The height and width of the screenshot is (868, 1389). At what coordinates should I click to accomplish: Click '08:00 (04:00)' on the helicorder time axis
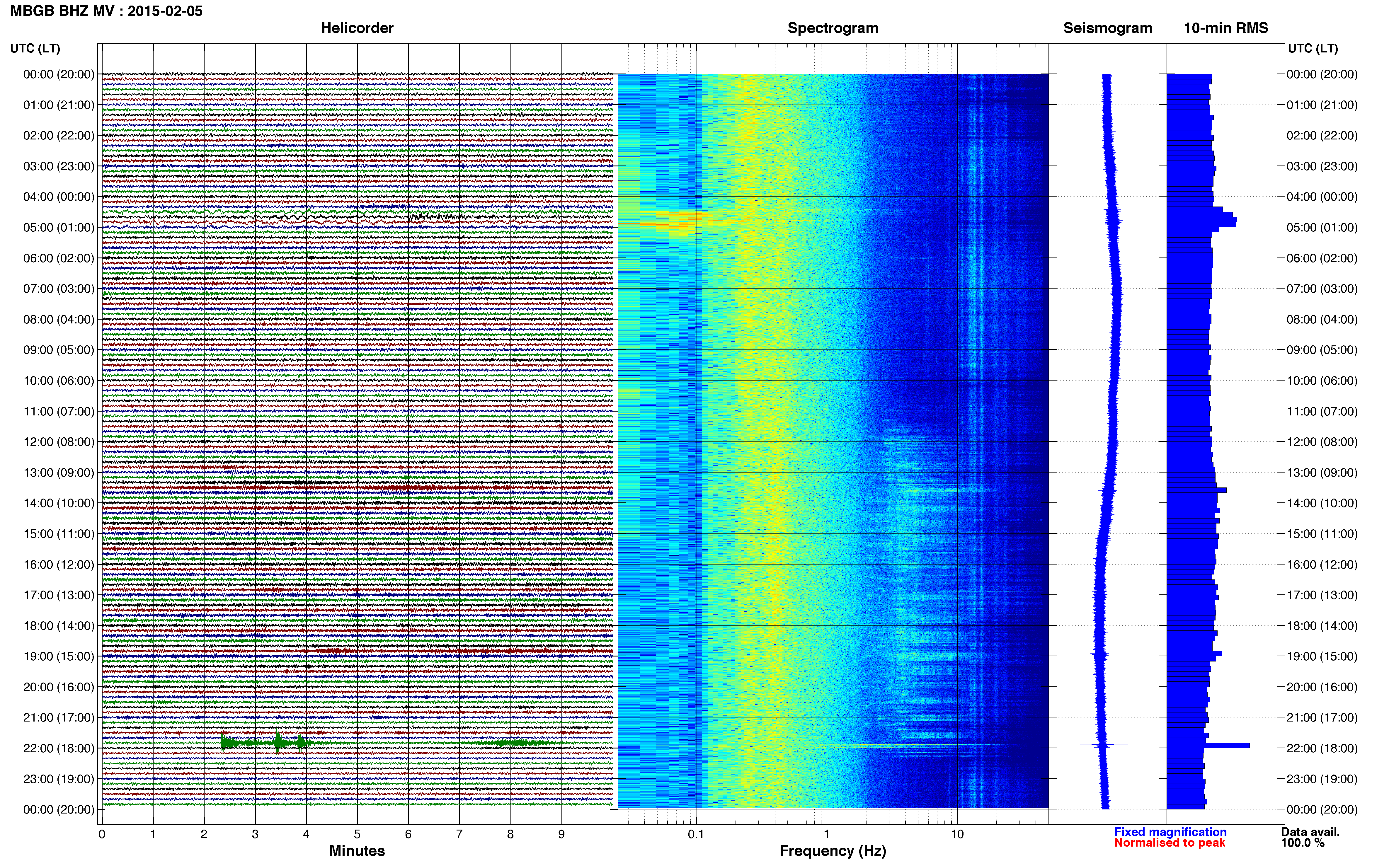[x=59, y=319]
